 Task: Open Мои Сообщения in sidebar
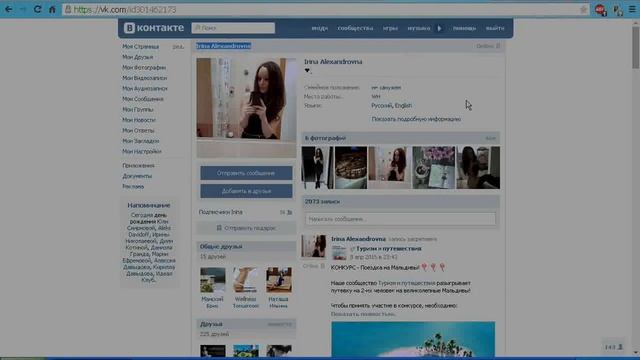[143, 99]
